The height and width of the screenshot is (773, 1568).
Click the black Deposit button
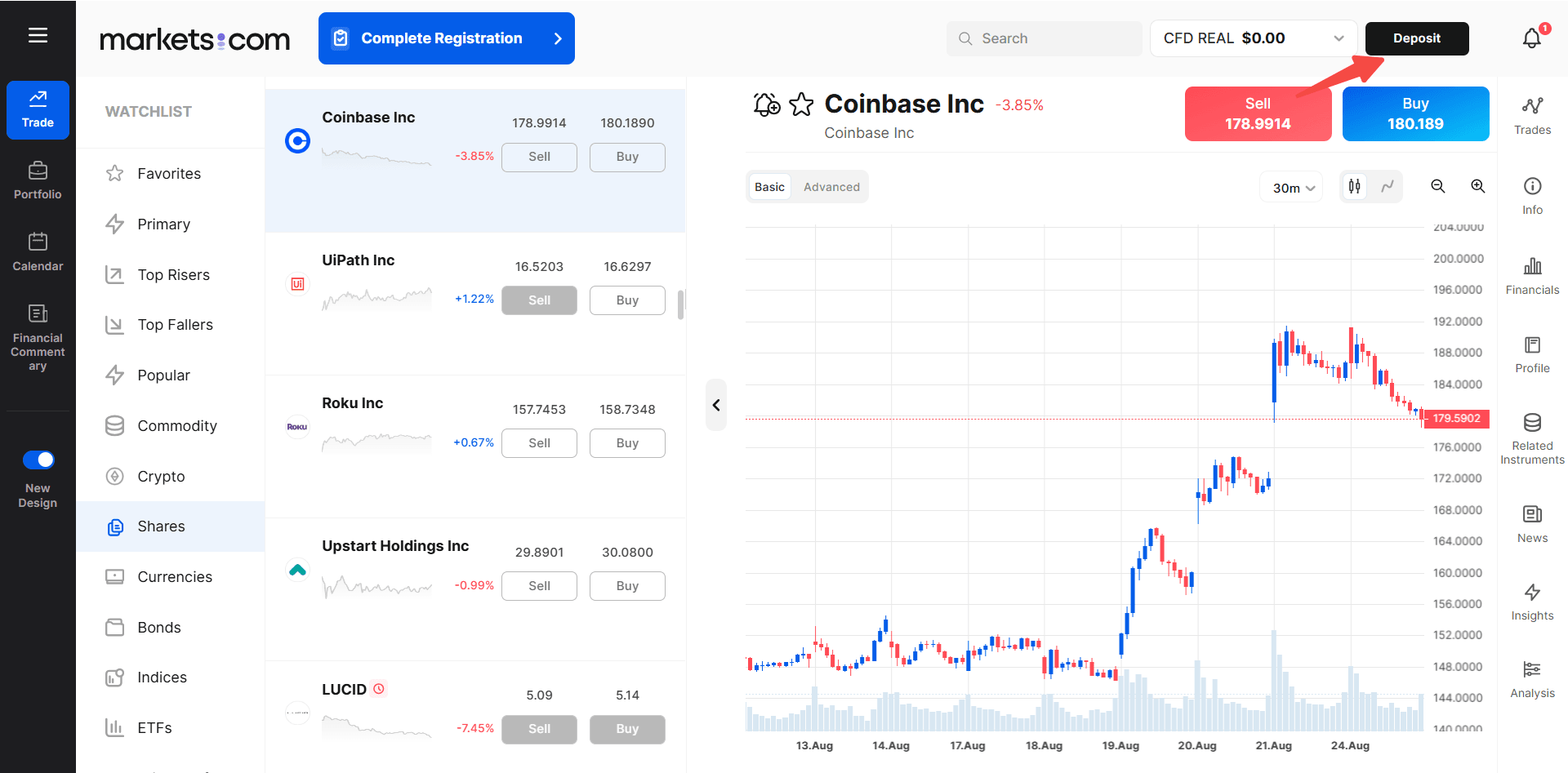(1417, 38)
